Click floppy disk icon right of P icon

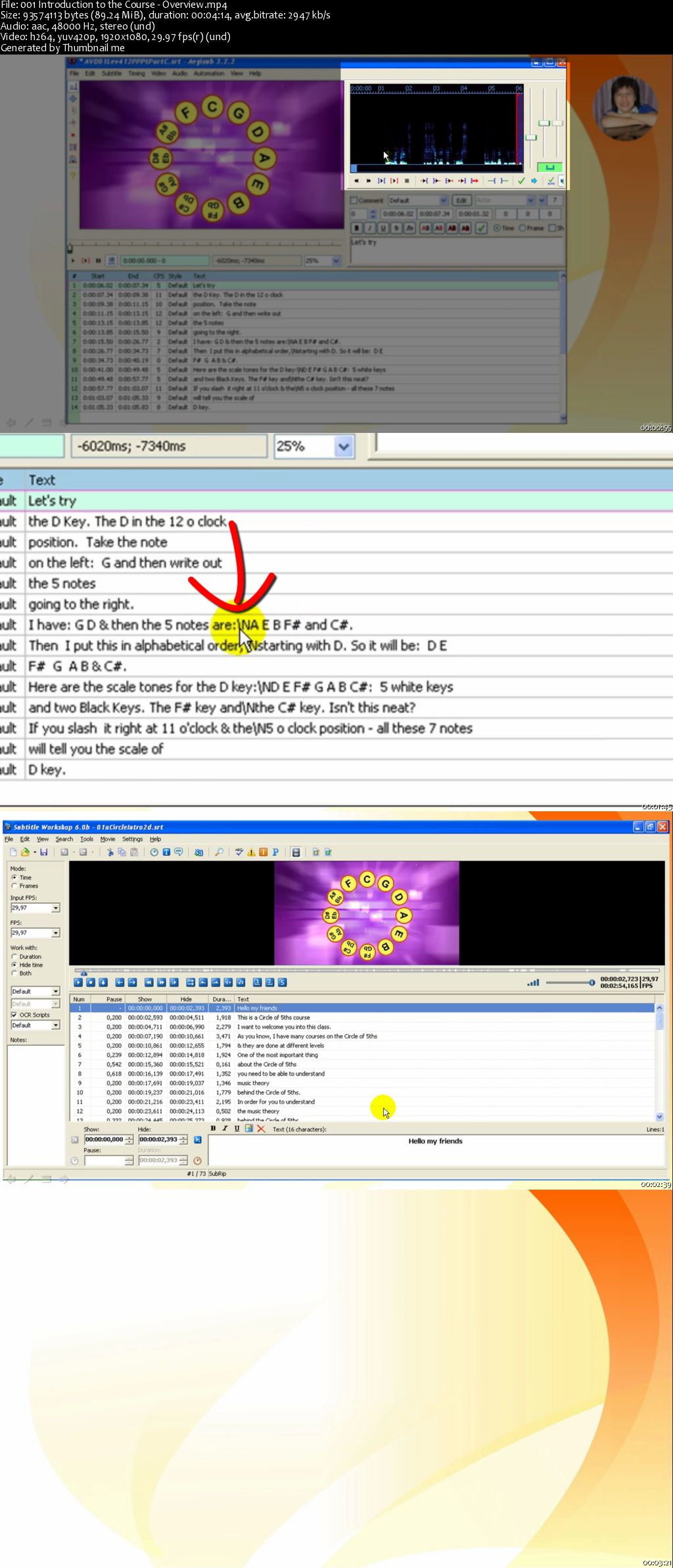point(296,852)
